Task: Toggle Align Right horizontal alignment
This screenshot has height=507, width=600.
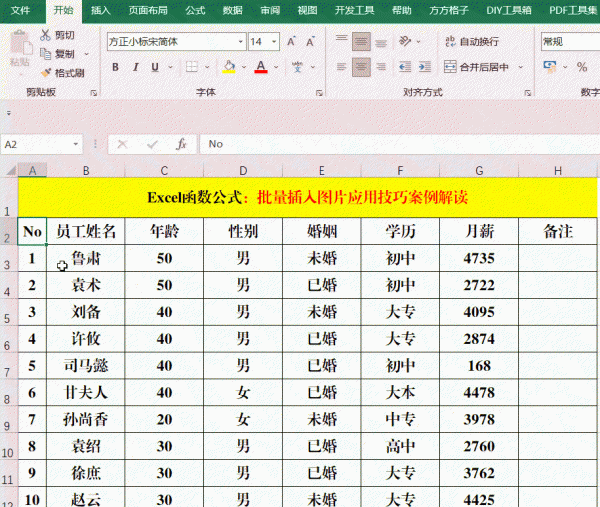Action: coord(381,67)
